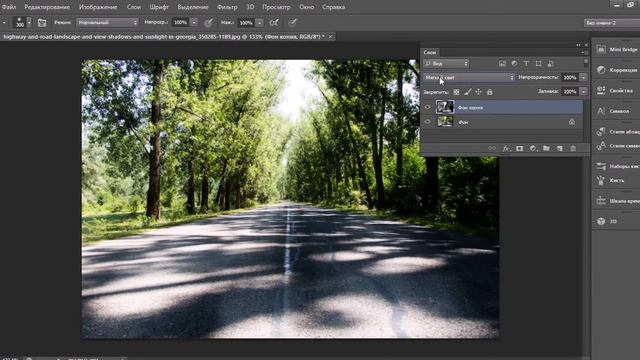Expand the brush opacity slider arrow
Image resolution: width=640 pixels, height=360 pixels.
click(194, 22)
